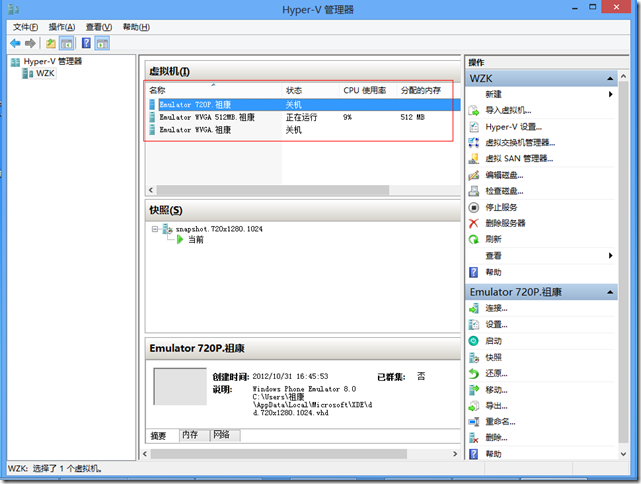The height and width of the screenshot is (484, 641).
Task: Click the blue Help question mark toolbar icon
Action: pyautogui.click(x=86, y=43)
